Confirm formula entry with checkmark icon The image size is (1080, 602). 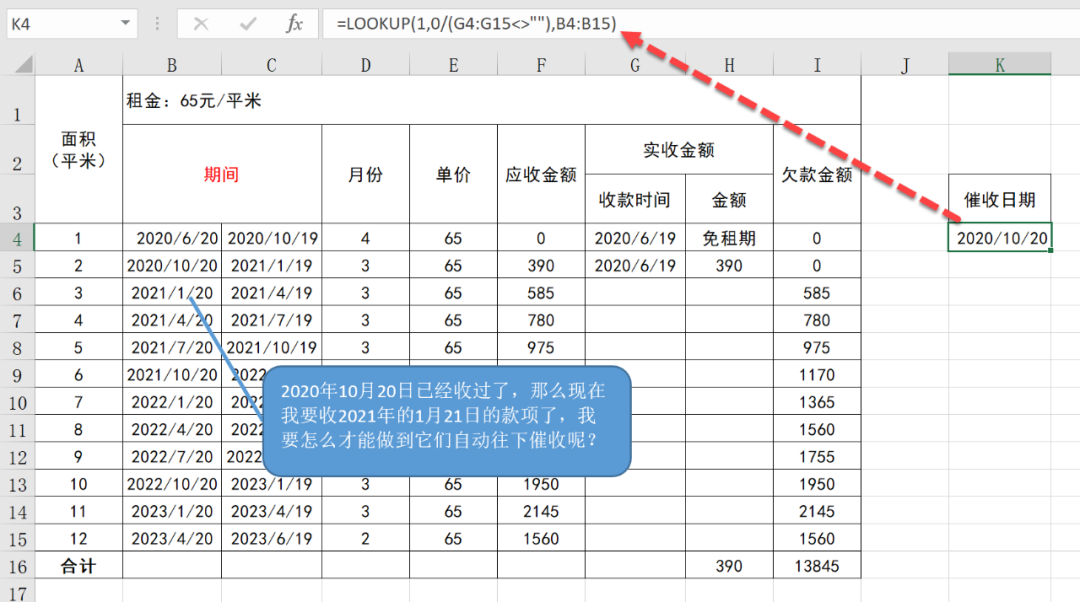click(248, 24)
